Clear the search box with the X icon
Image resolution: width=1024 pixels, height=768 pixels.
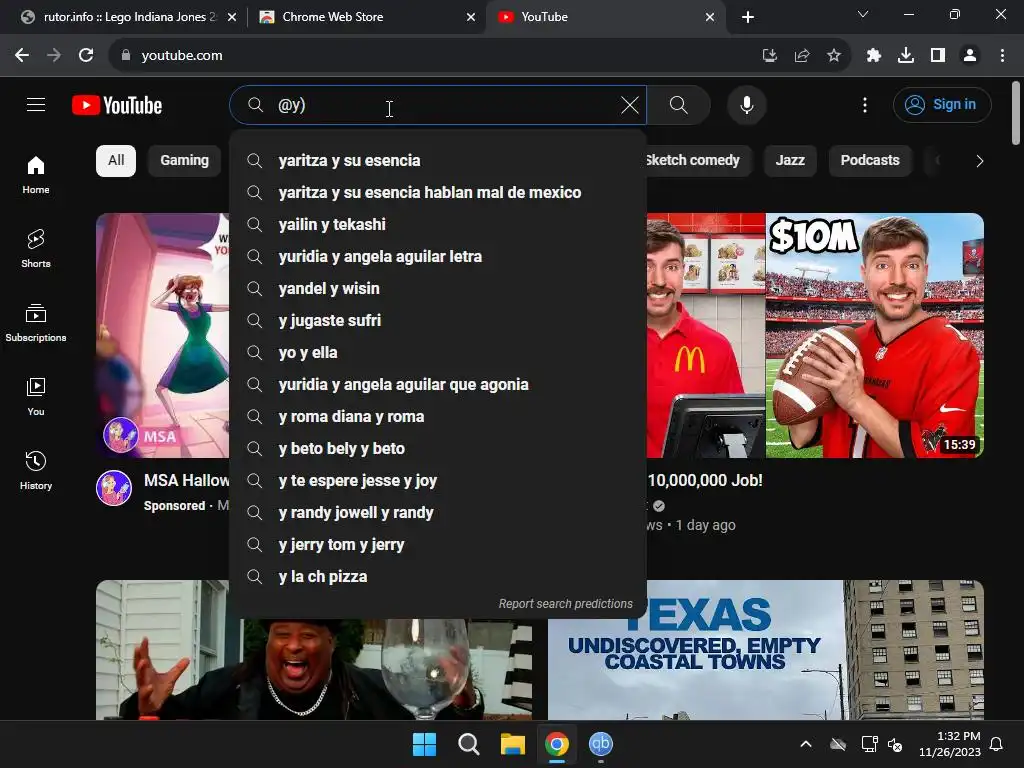tap(630, 104)
